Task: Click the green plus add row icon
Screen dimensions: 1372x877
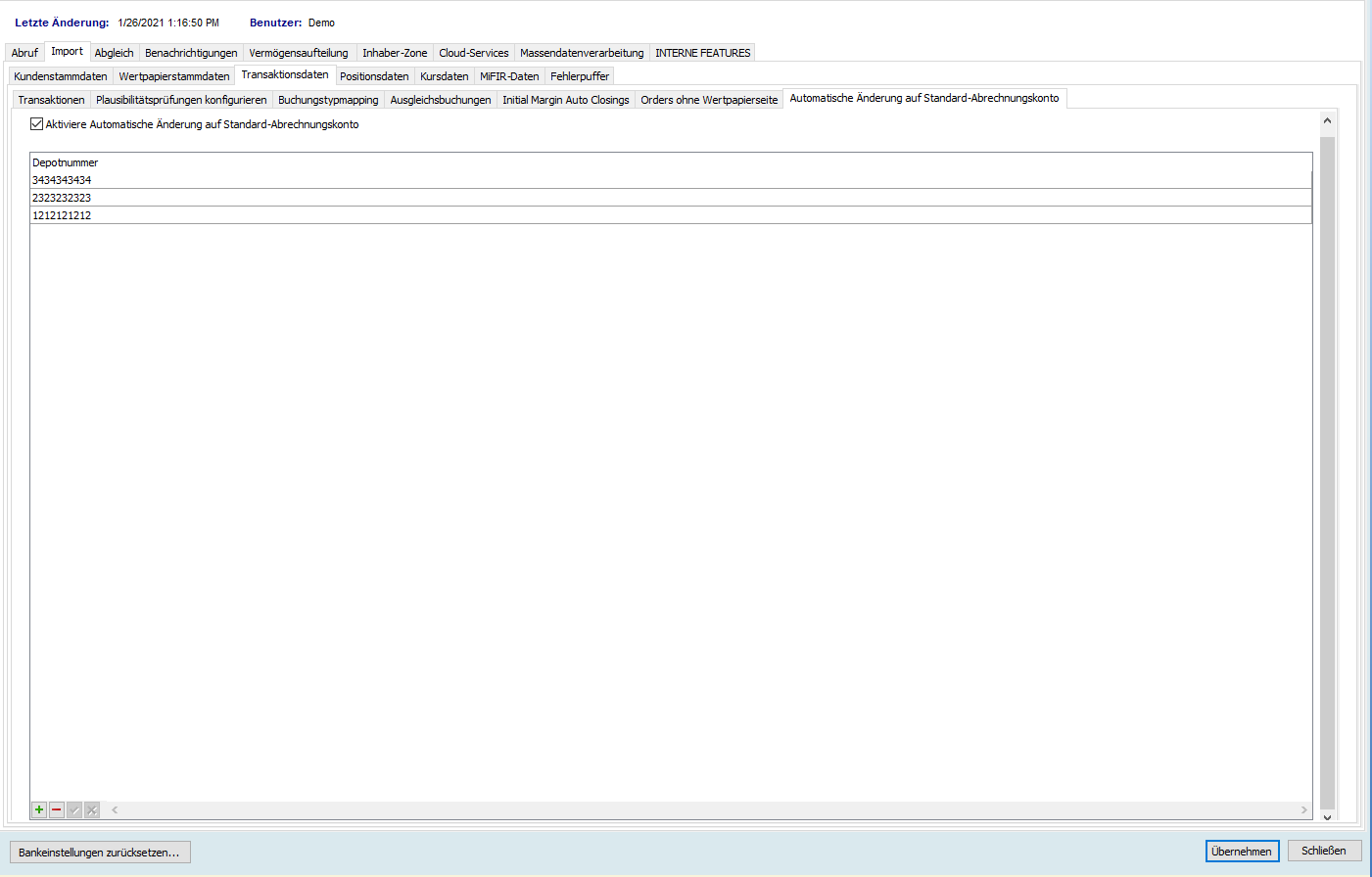Action: 39,809
